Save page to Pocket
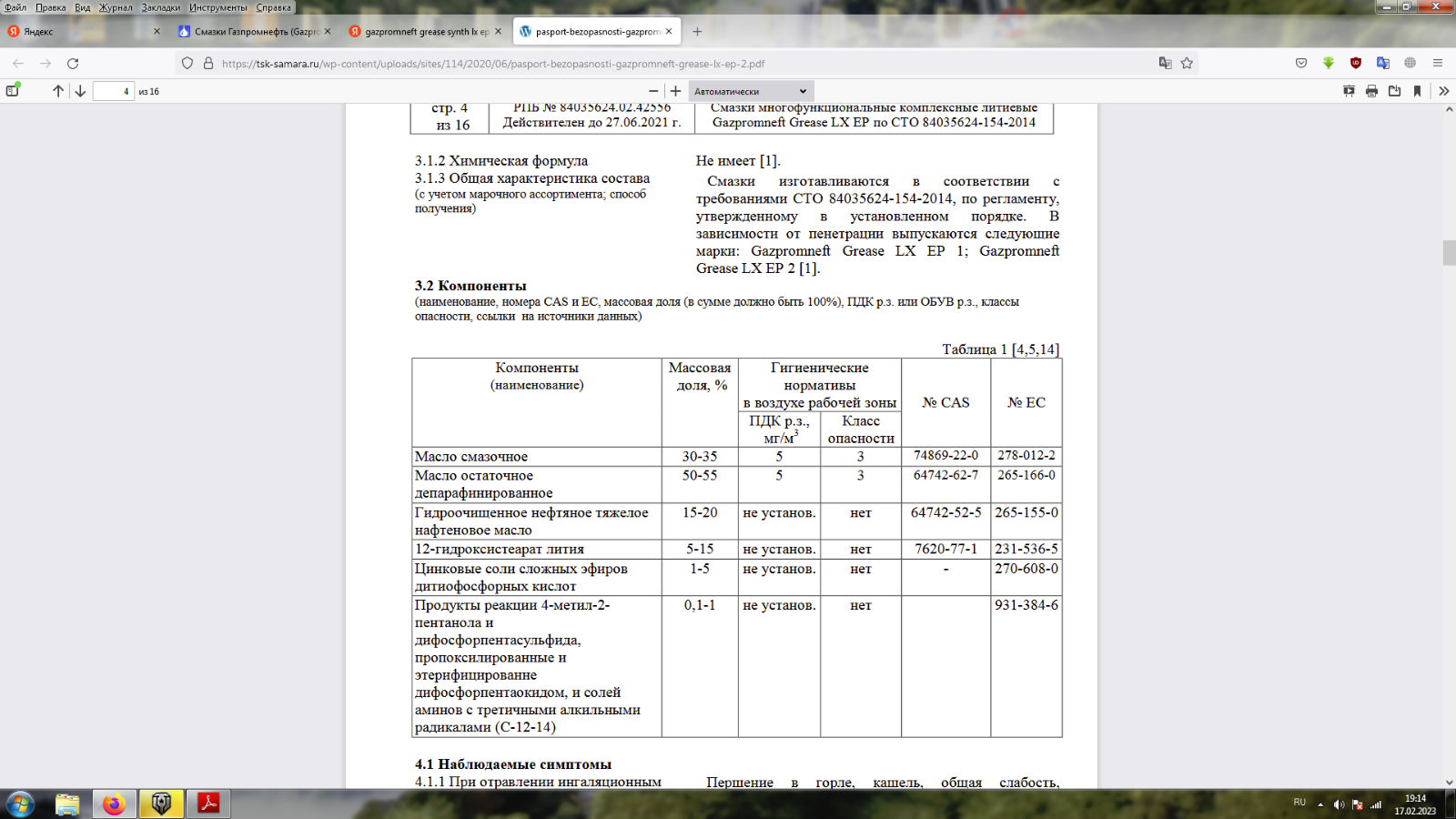The image size is (1456, 819). click(x=1301, y=64)
